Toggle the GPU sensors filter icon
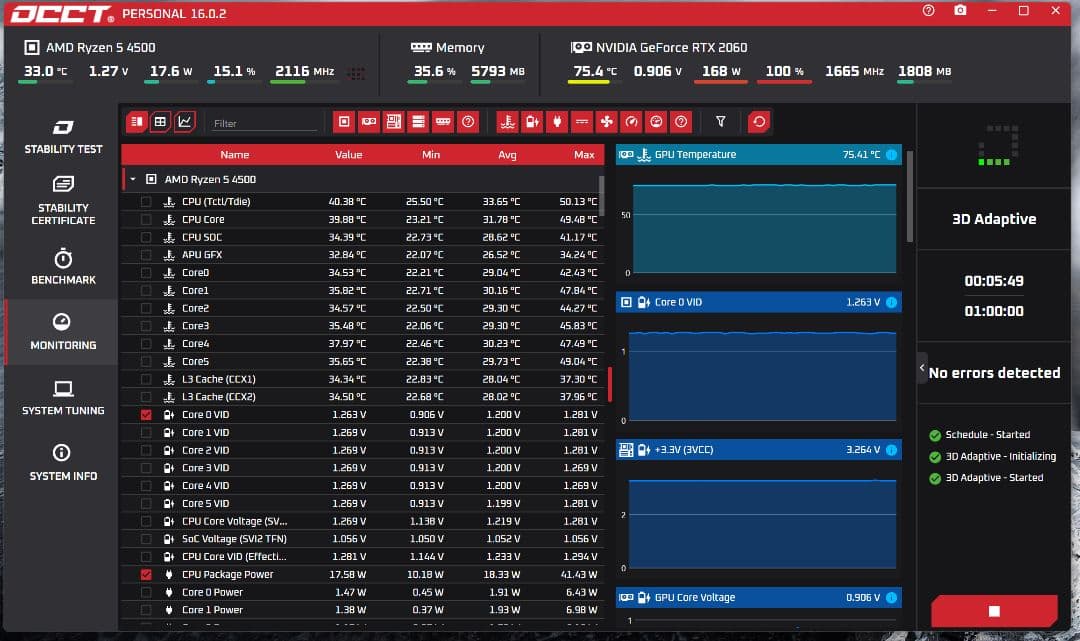 click(x=368, y=122)
